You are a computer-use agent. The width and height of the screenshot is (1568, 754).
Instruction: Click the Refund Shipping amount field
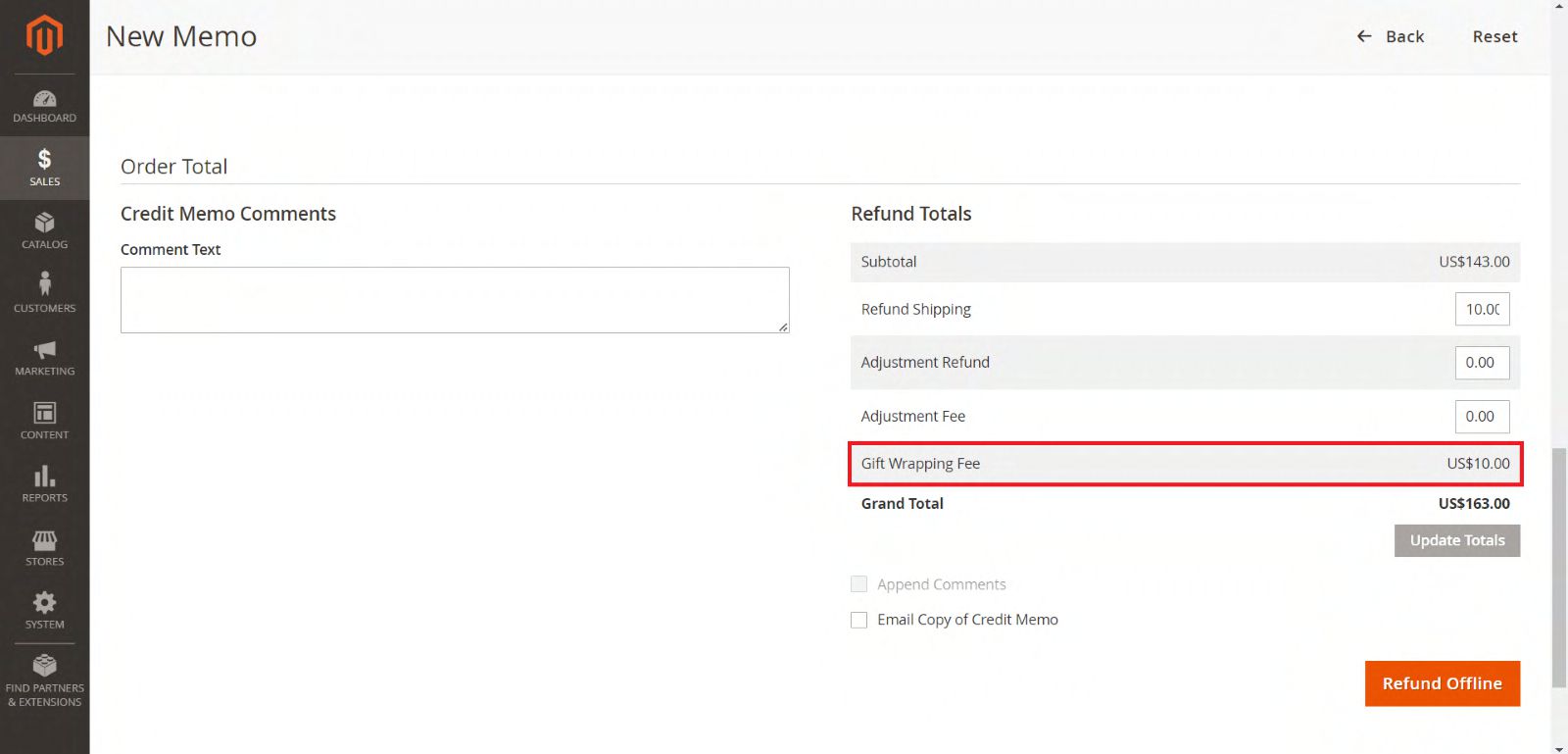coord(1482,309)
